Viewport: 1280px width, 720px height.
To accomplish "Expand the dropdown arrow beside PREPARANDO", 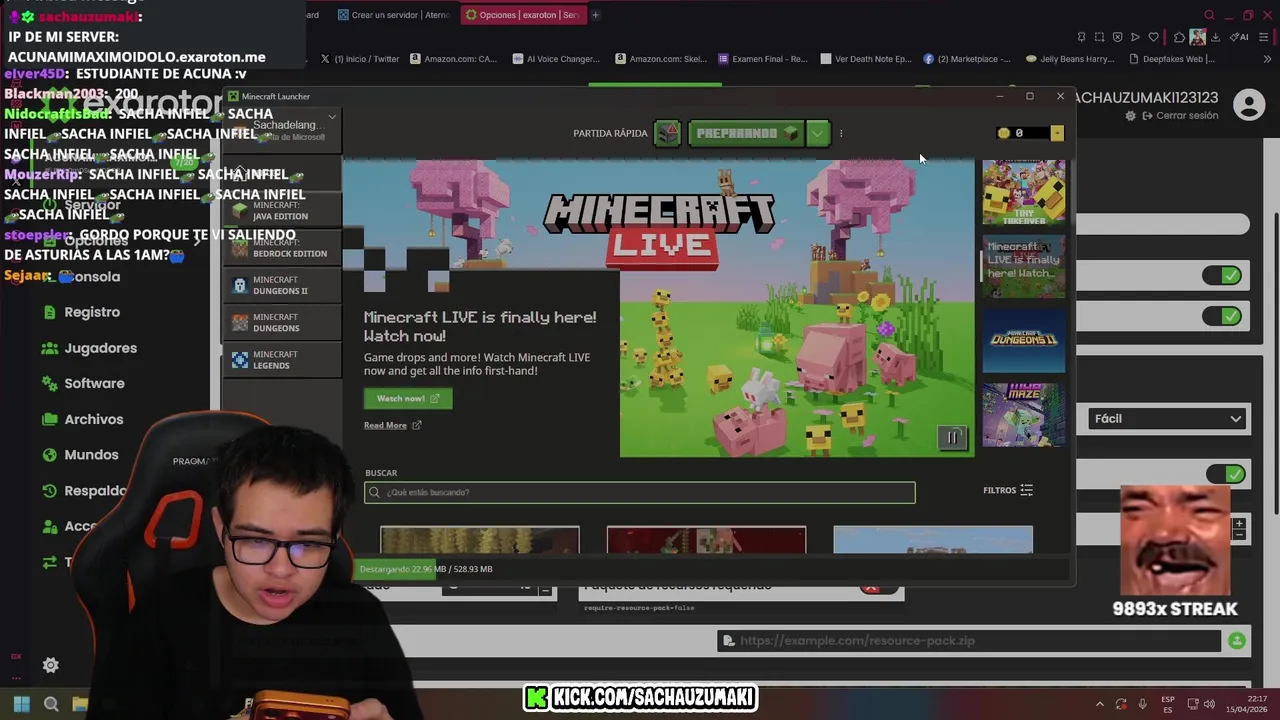I will [x=818, y=133].
